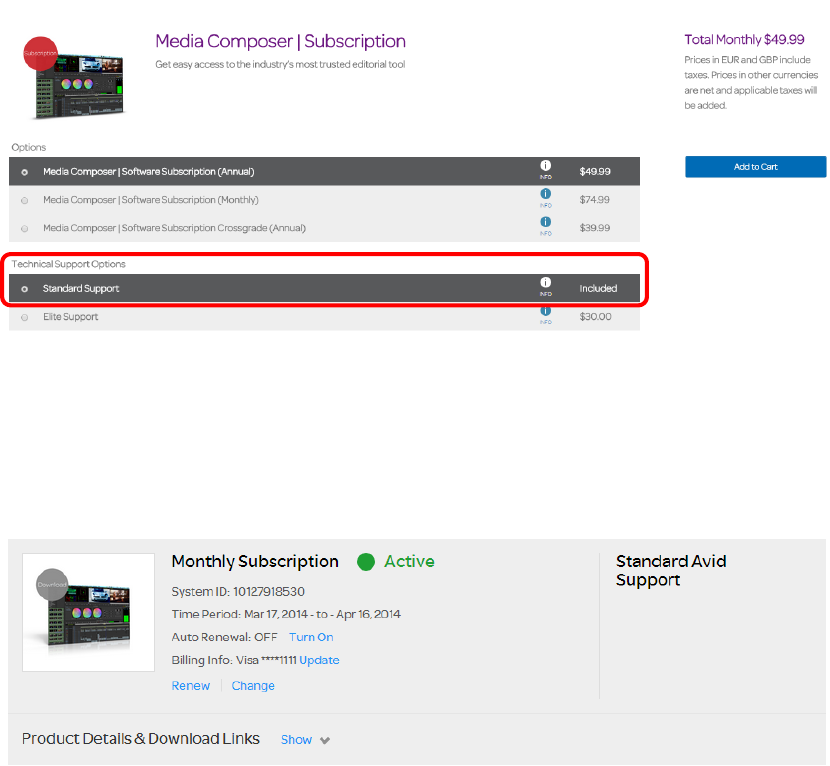Select Media Composer Software Subscription (Monthly) radio
Screen dimensions: 830x766
(24, 201)
